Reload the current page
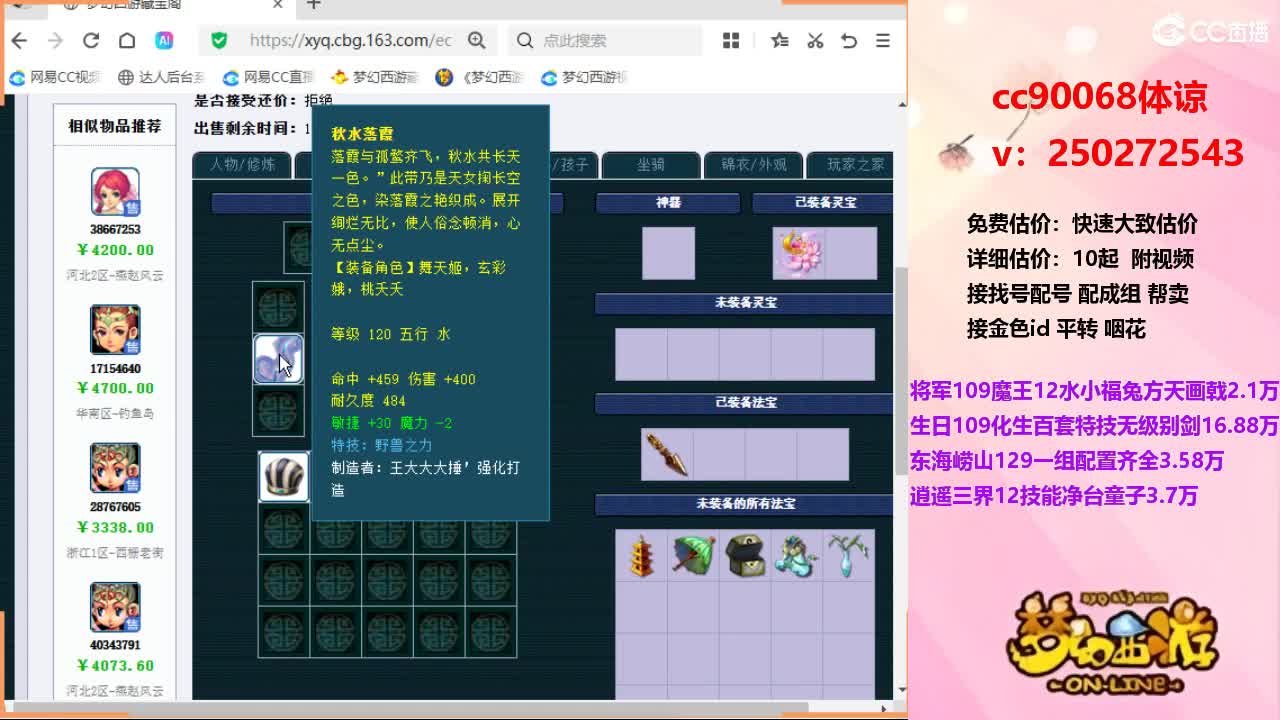The height and width of the screenshot is (720, 1280). (91, 40)
